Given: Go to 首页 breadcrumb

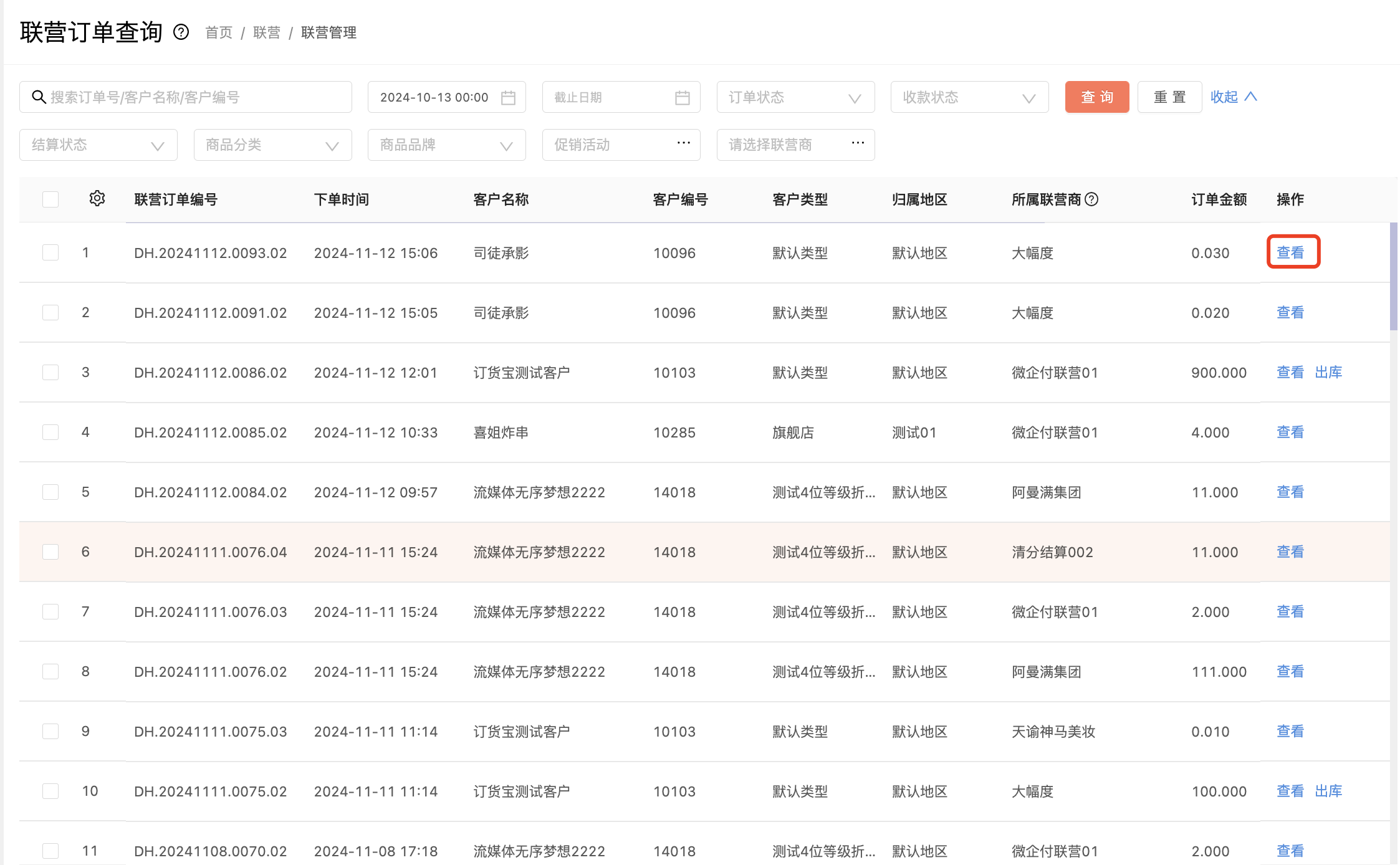Looking at the screenshot, I should click(x=219, y=32).
